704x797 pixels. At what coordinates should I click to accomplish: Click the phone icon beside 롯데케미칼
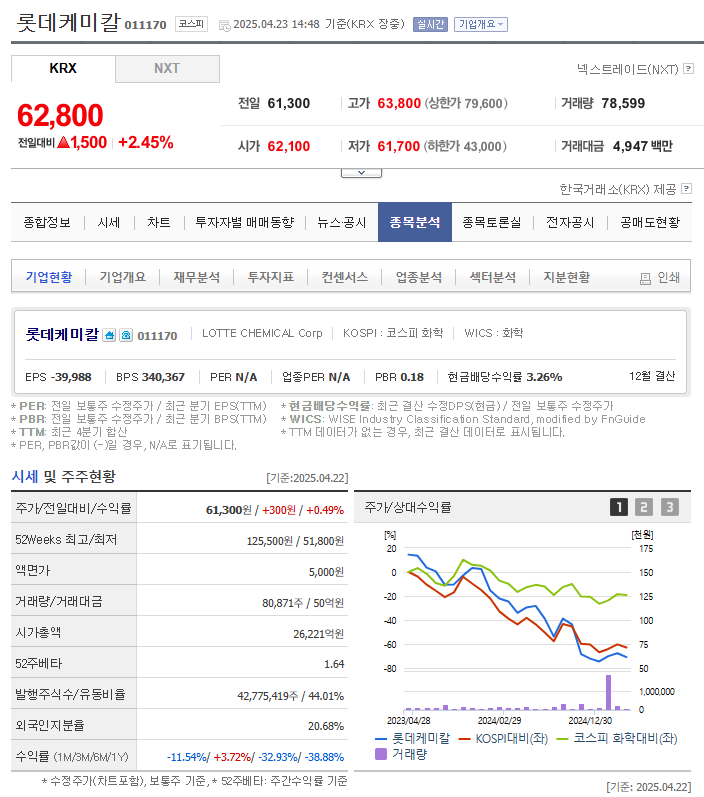[x=126, y=335]
